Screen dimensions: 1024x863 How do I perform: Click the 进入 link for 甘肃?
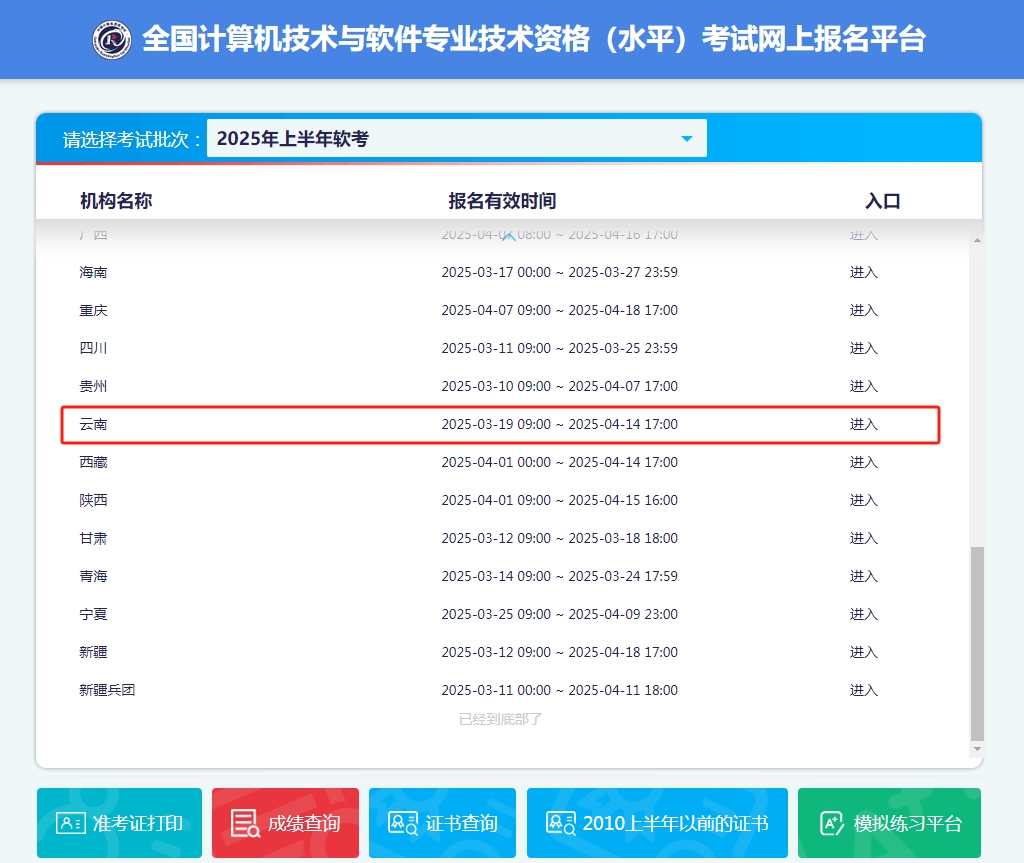(x=862, y=538)
